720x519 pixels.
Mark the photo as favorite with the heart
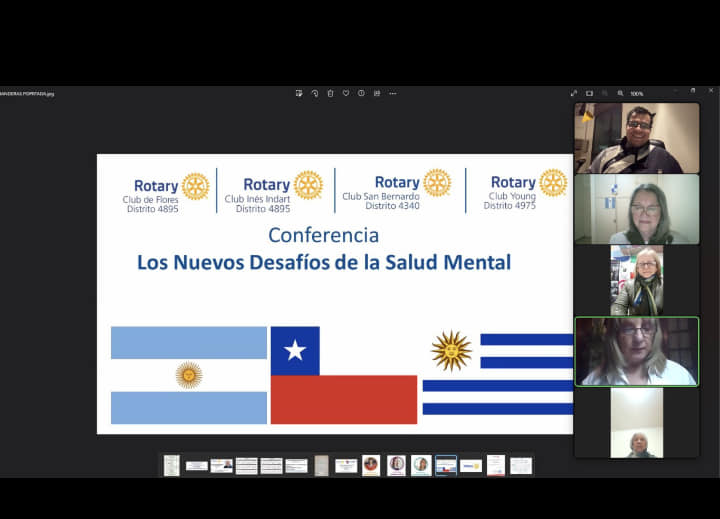(x=346, y=93)
